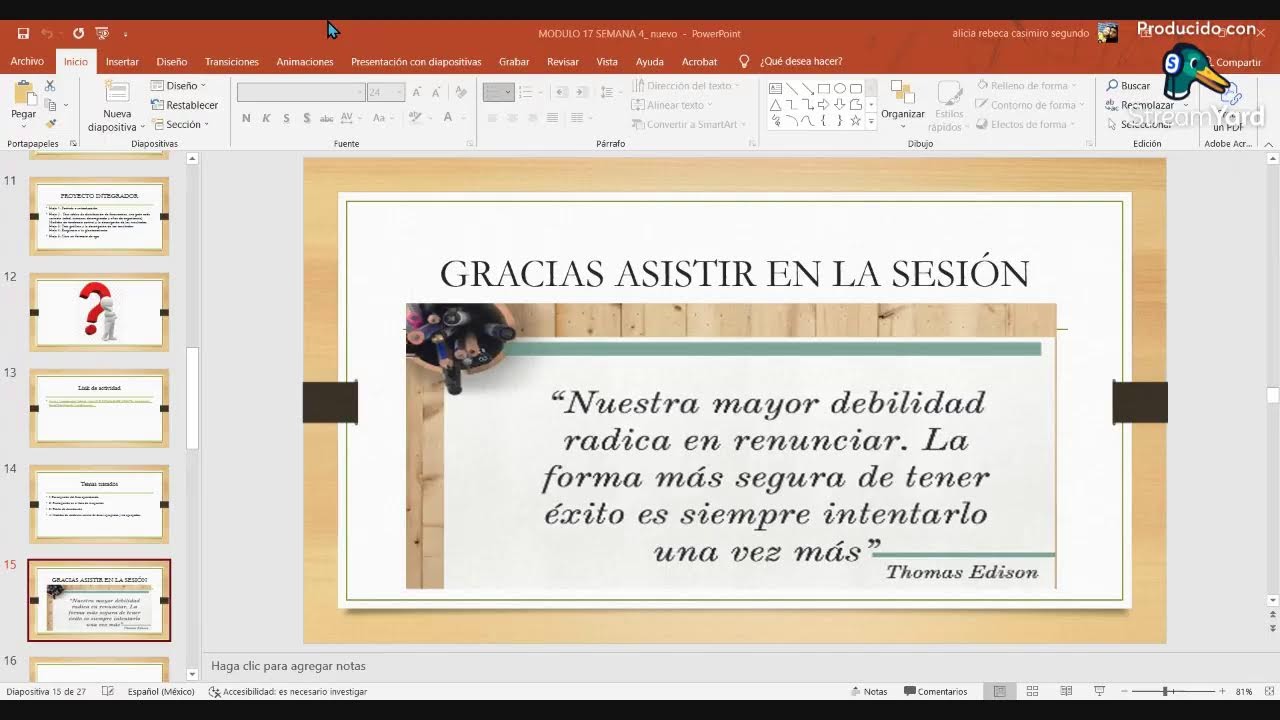Click Comentarios in the status bar

[x=936, y=691]
